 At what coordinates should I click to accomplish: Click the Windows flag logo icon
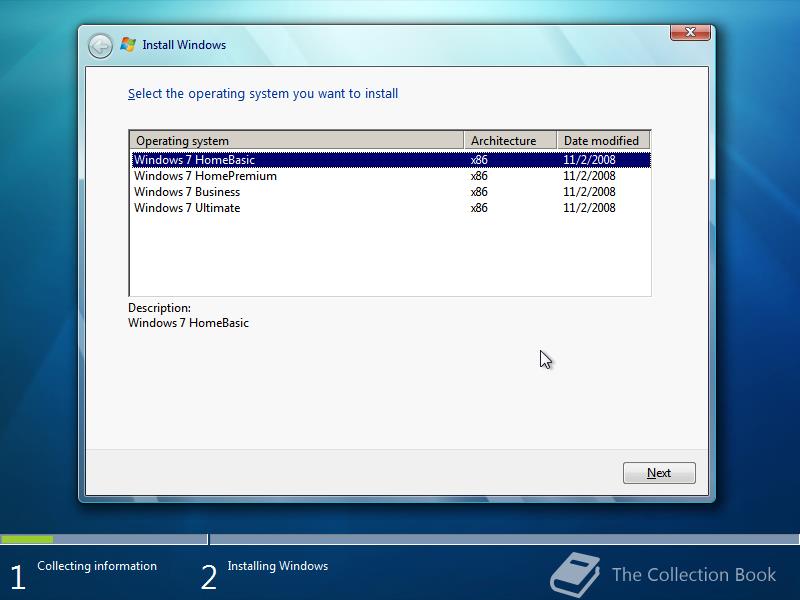coord(128,45)
